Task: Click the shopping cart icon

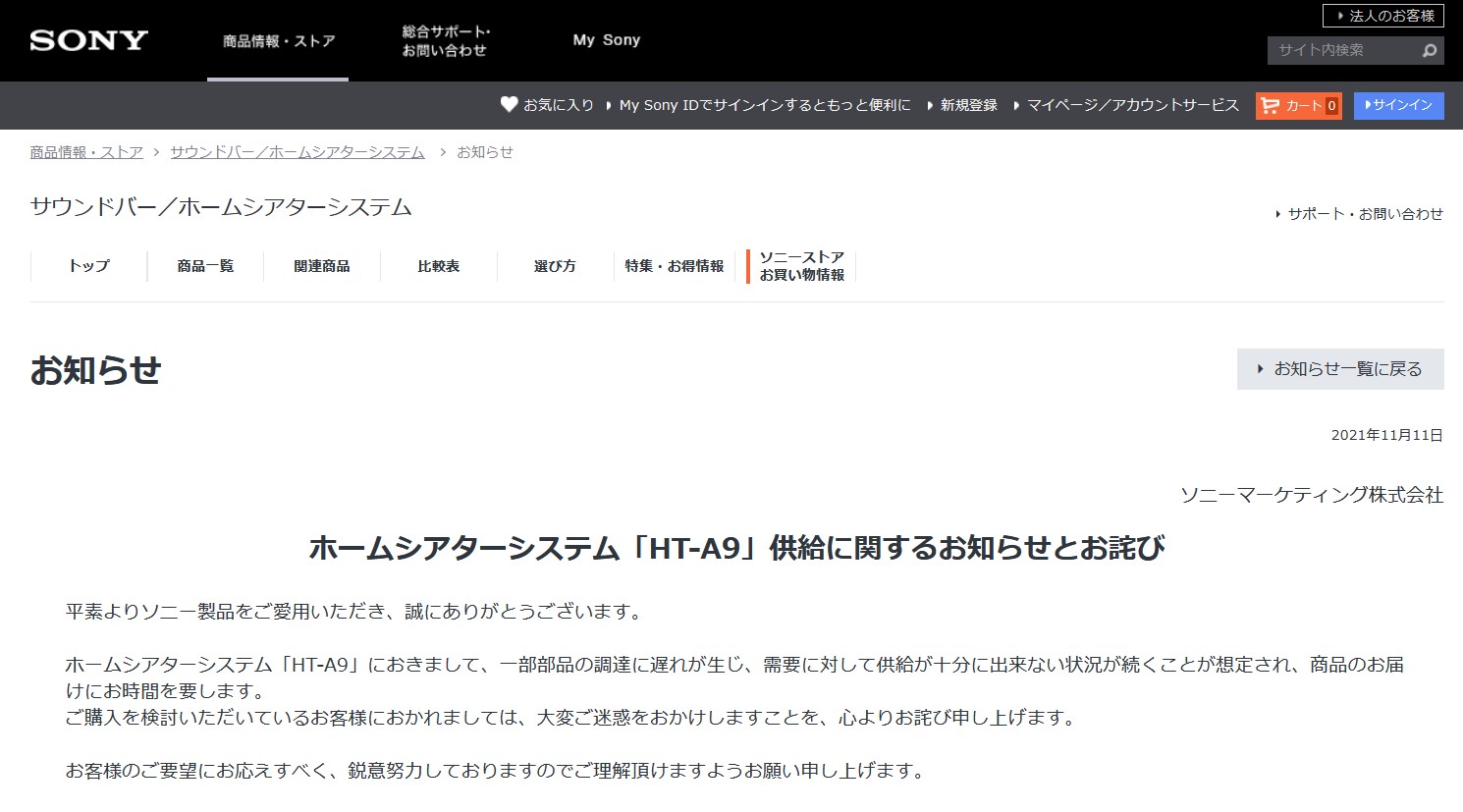Action: point(1270,105)
